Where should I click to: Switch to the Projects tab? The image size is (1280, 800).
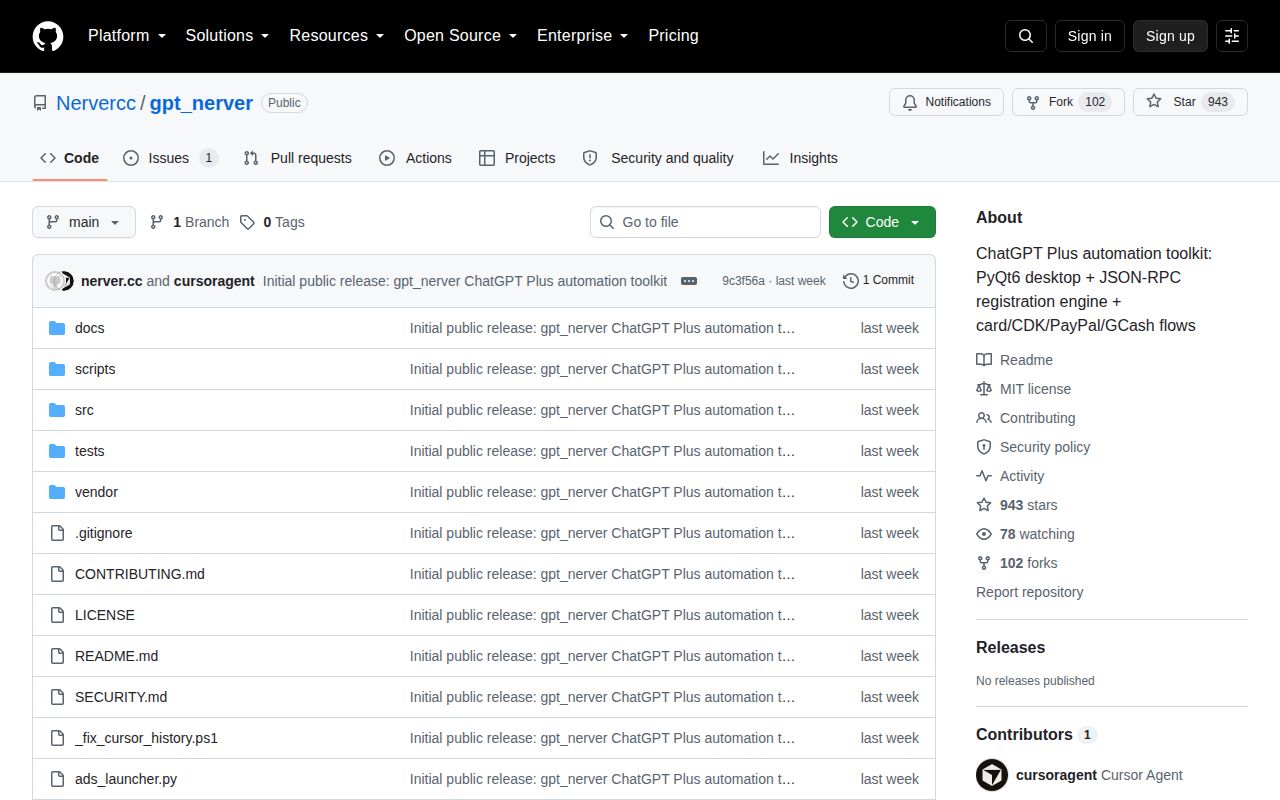517,158
